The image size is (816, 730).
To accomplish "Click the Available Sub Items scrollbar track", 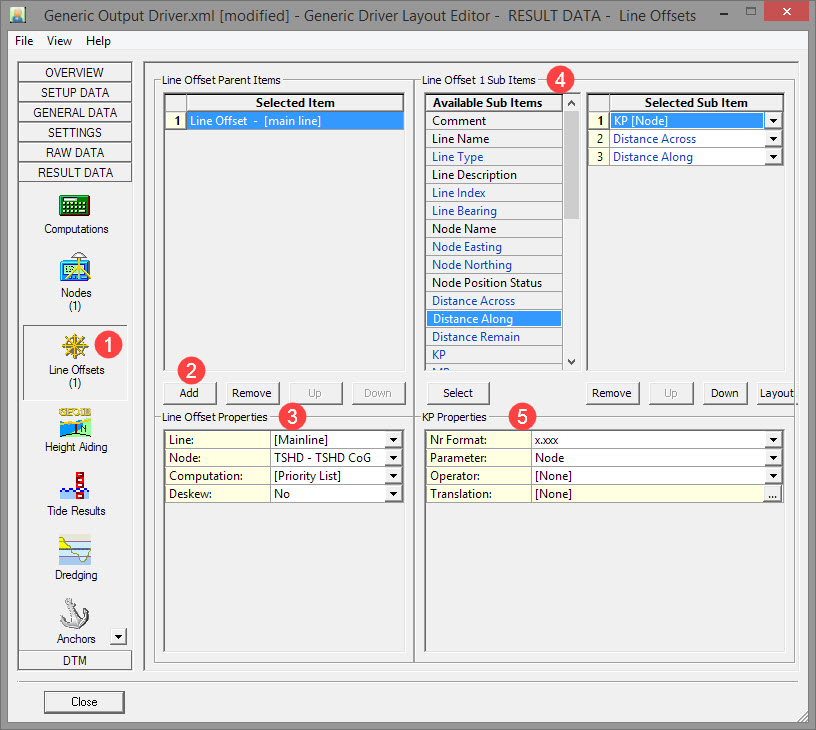I will pyautogui.click(x=571, y=290).
